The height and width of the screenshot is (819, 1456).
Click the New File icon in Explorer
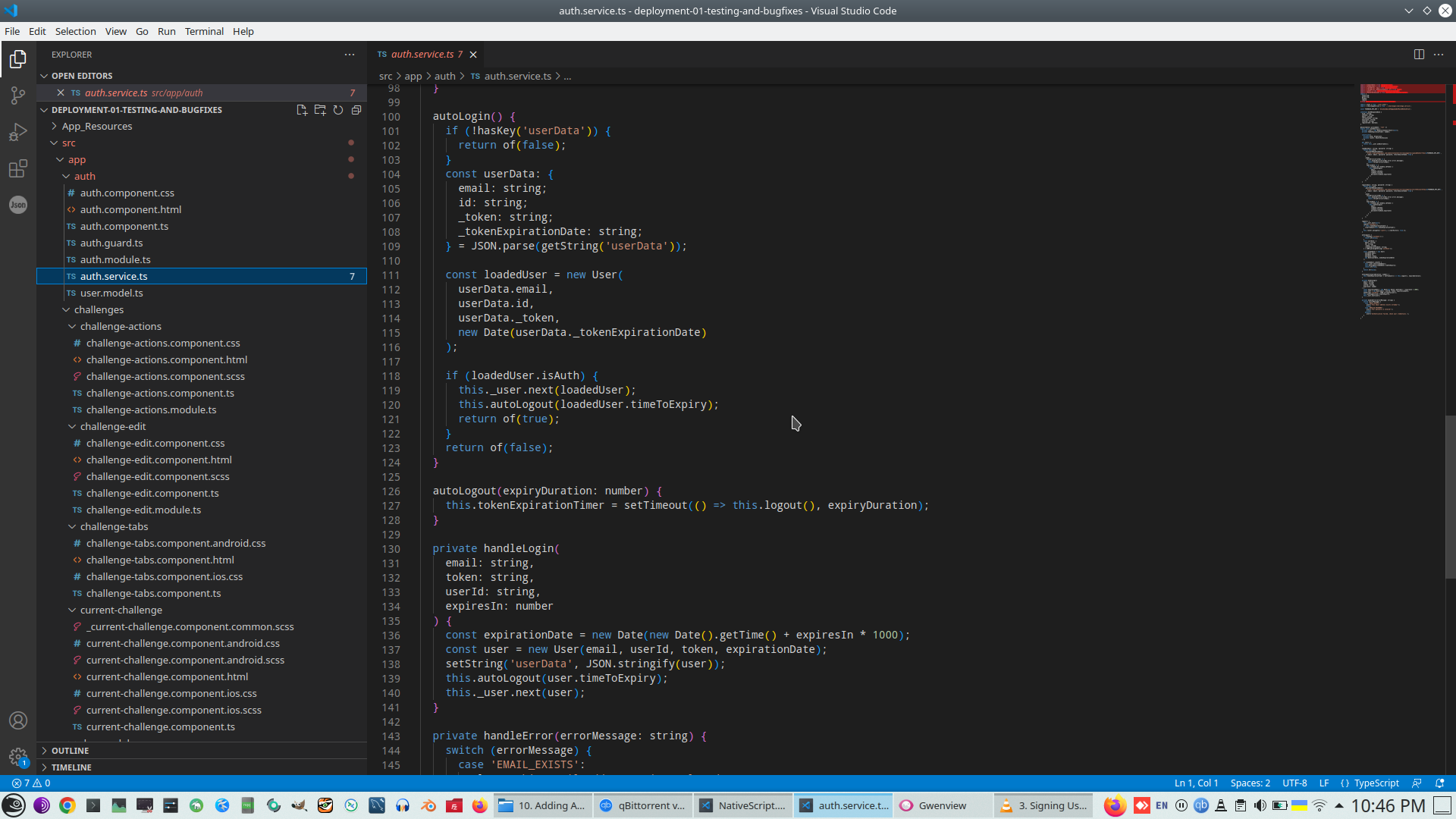coord(302,110)
